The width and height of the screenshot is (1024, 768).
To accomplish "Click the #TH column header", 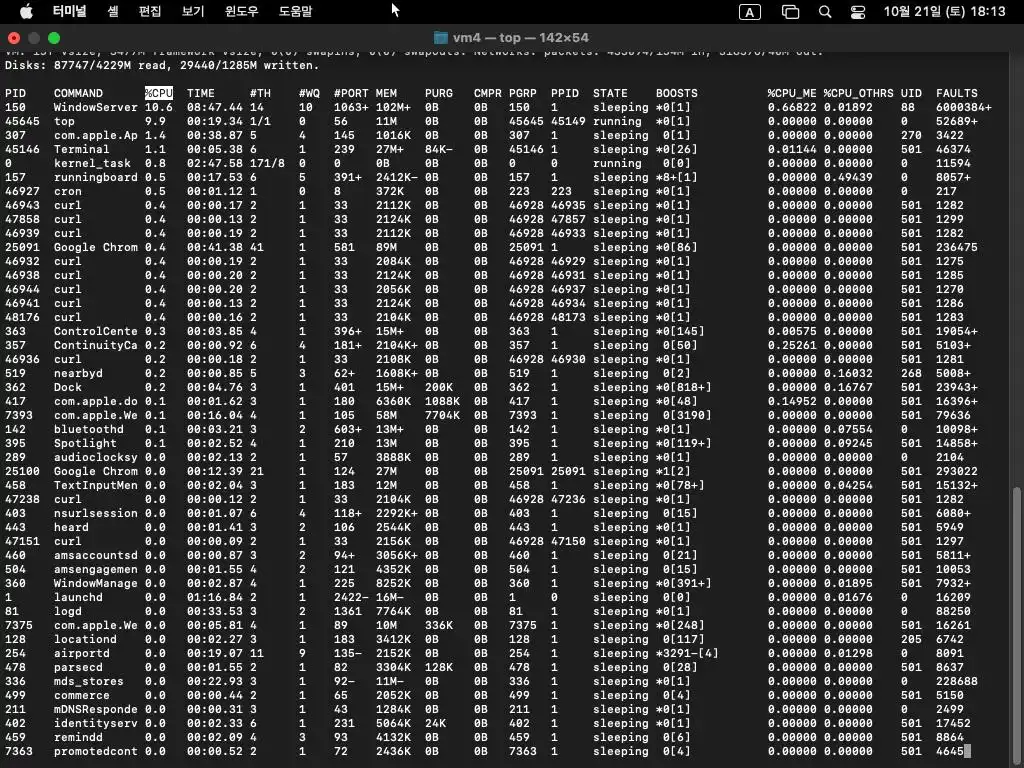I will click(x=260, y=93).
